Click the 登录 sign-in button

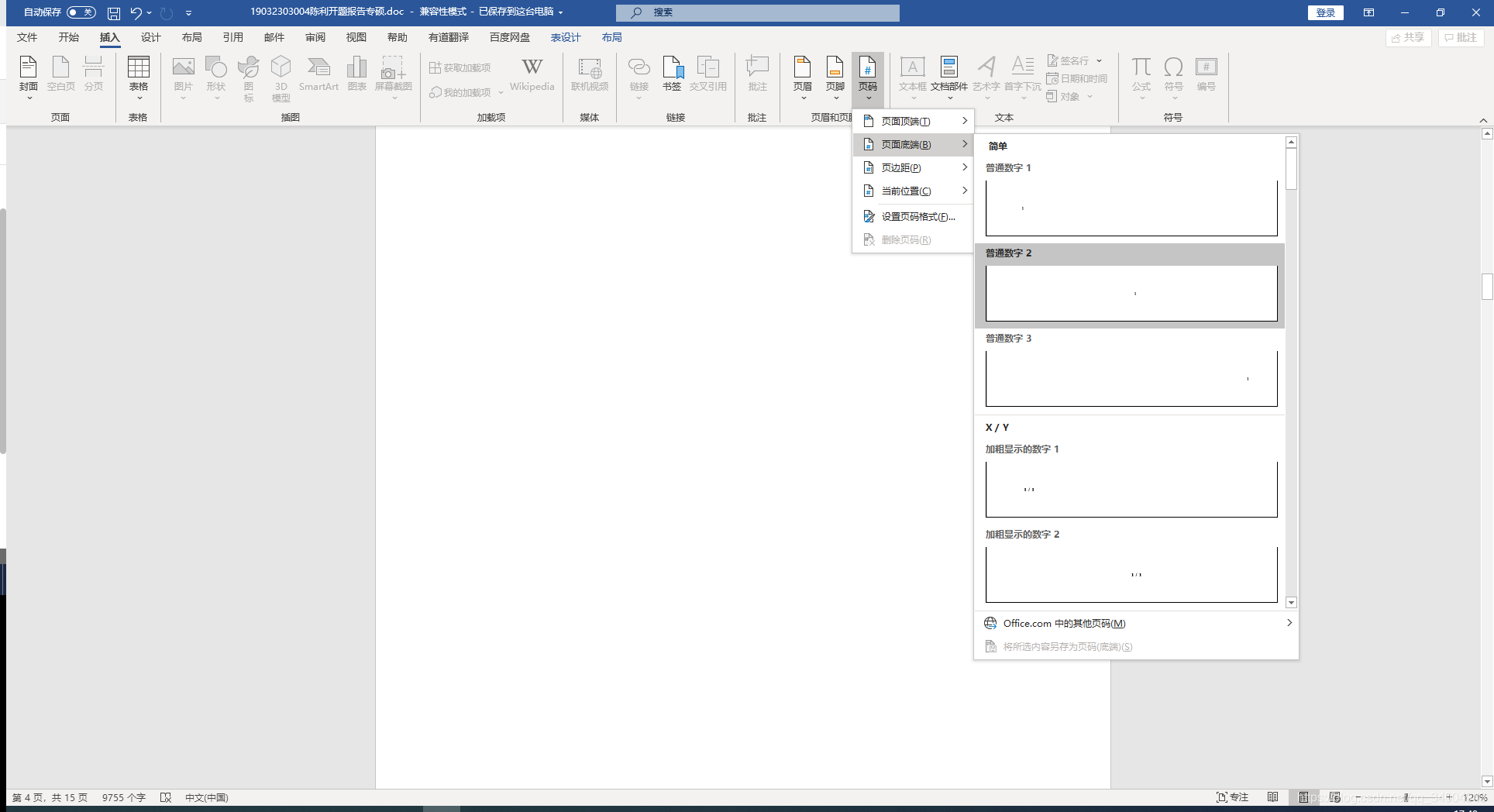1325,12
